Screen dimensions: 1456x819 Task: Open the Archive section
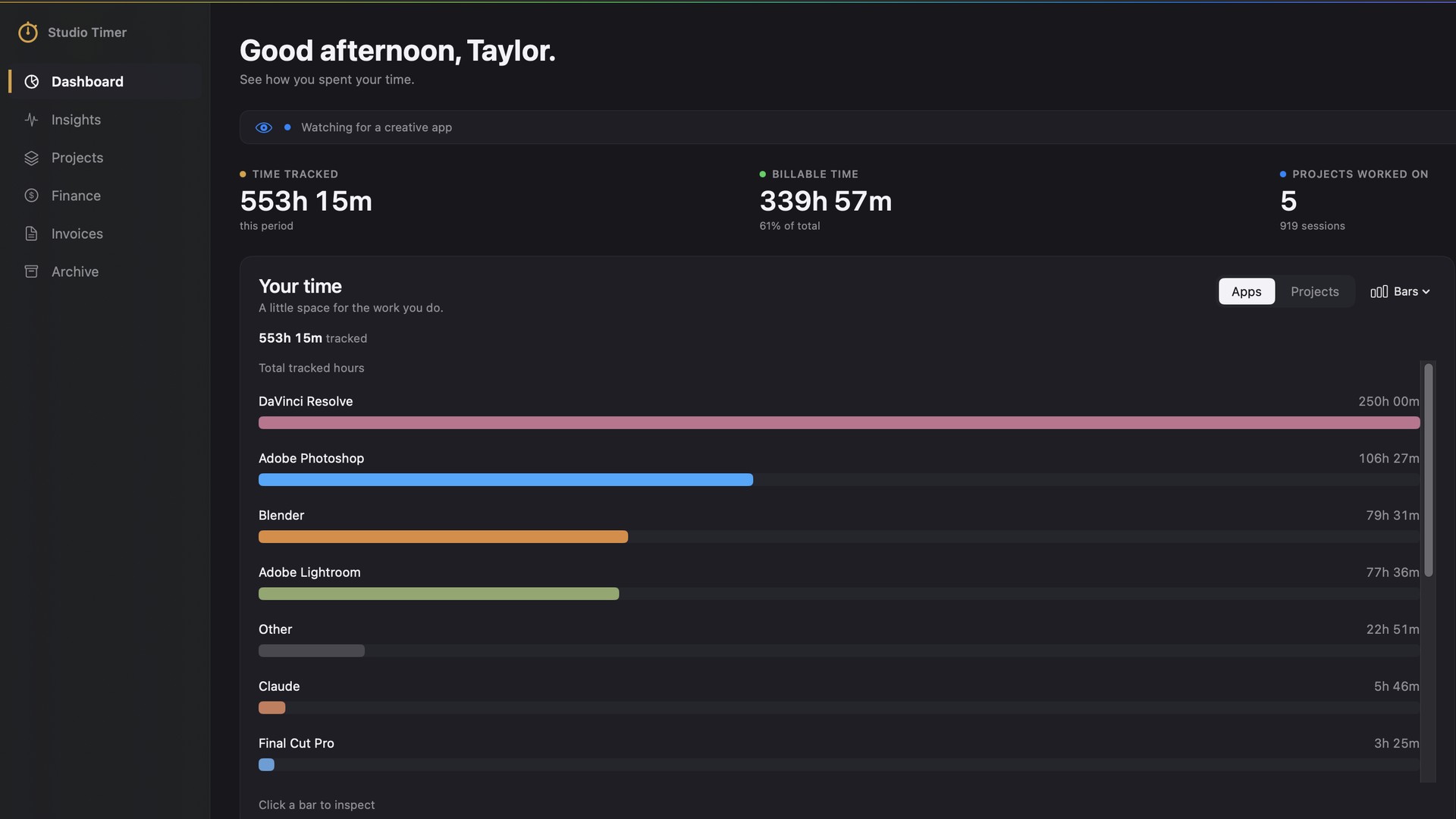click(x=105, y=271)
